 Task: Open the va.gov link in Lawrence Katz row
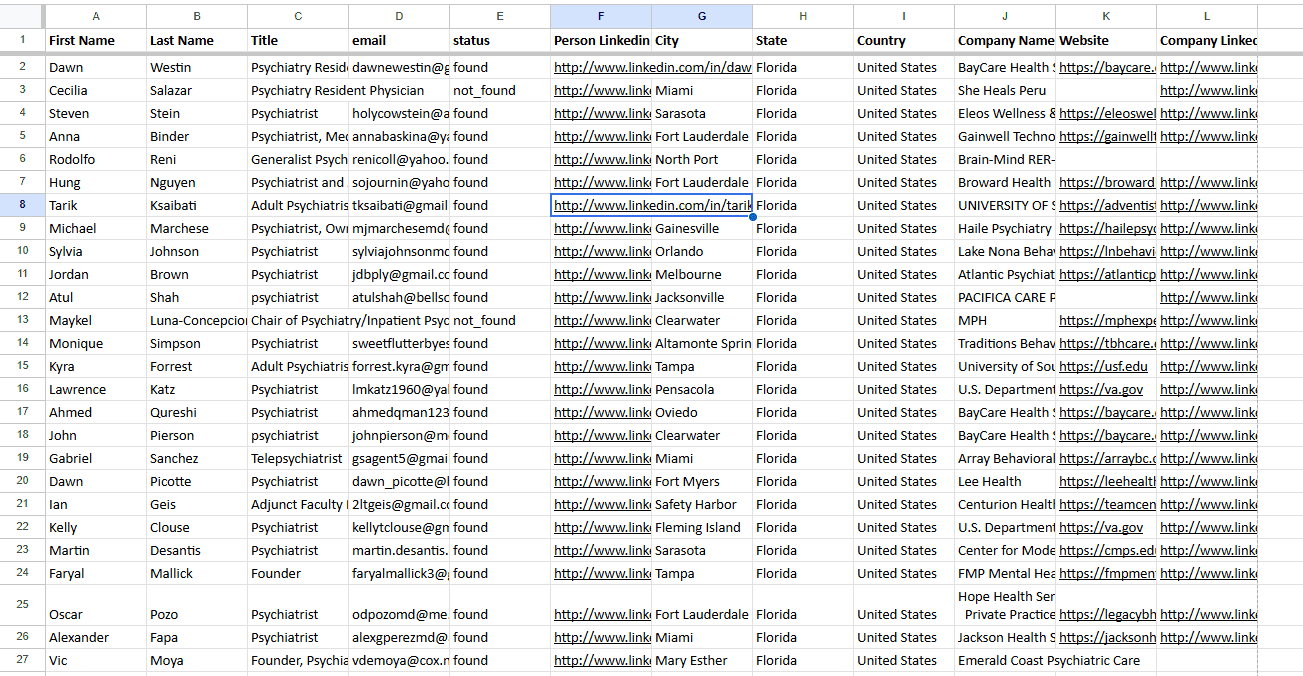[1101, 390]
